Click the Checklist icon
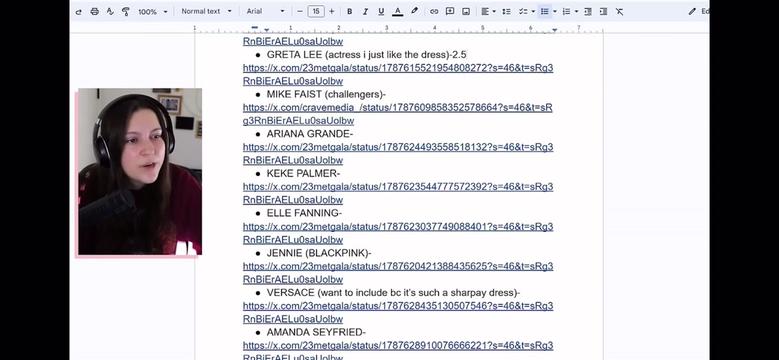Screen dimensions: 779x360 point(523,11)
